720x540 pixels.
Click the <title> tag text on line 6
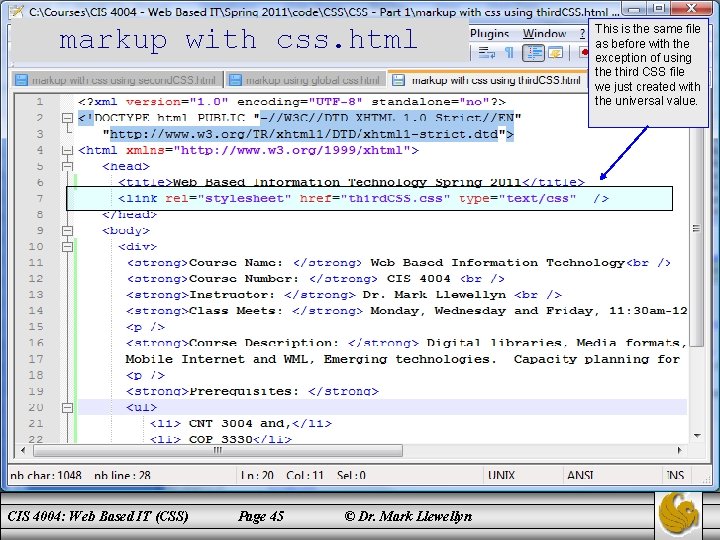pos(145,182)
